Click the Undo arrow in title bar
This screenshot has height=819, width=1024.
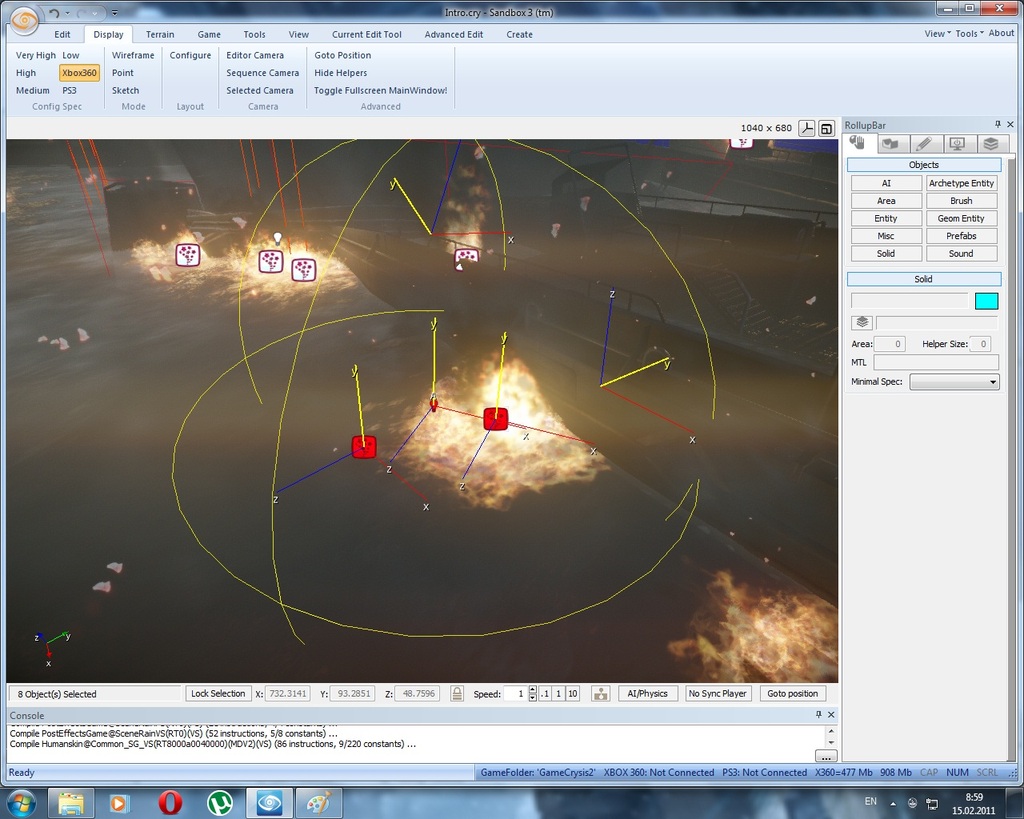pyautogui.click(x=54, y=13)
